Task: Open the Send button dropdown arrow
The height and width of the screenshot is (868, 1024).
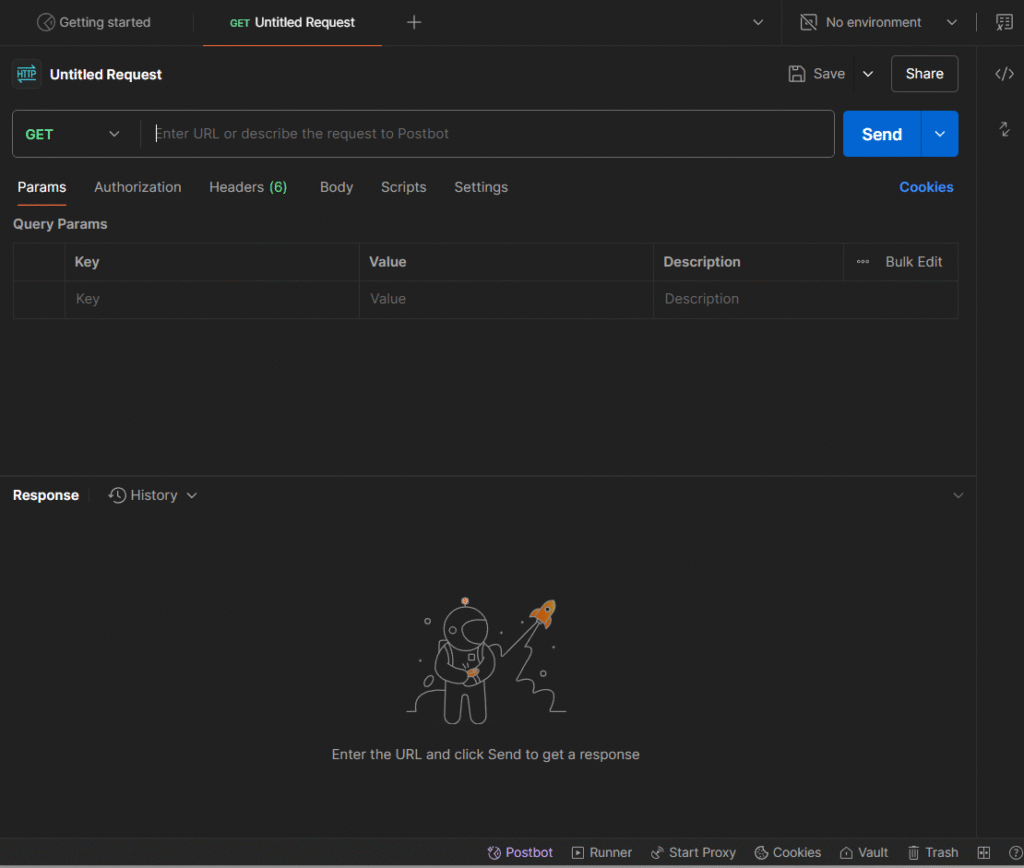Action: coord(939,134)
